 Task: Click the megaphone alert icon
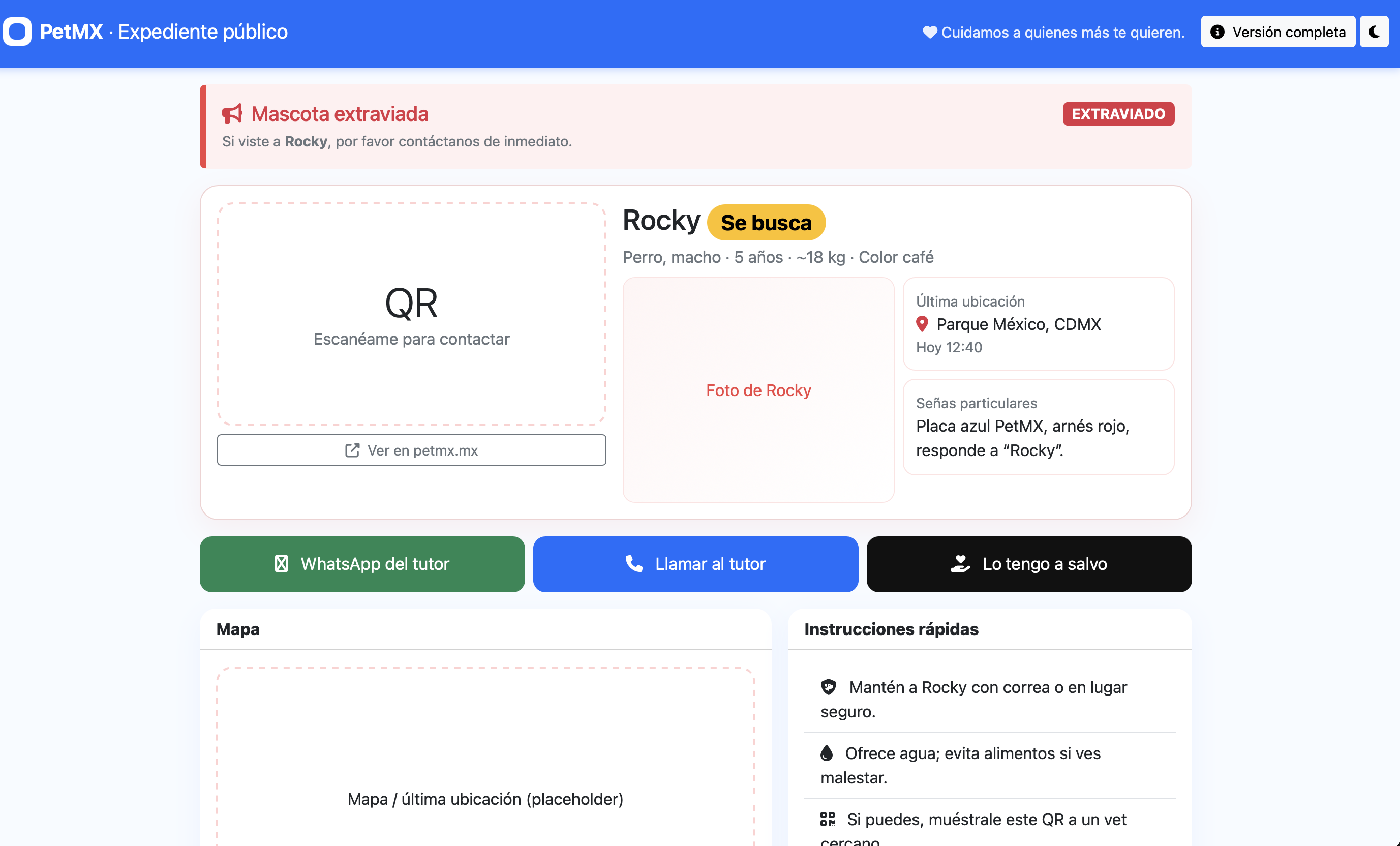(x=232, y=114)
